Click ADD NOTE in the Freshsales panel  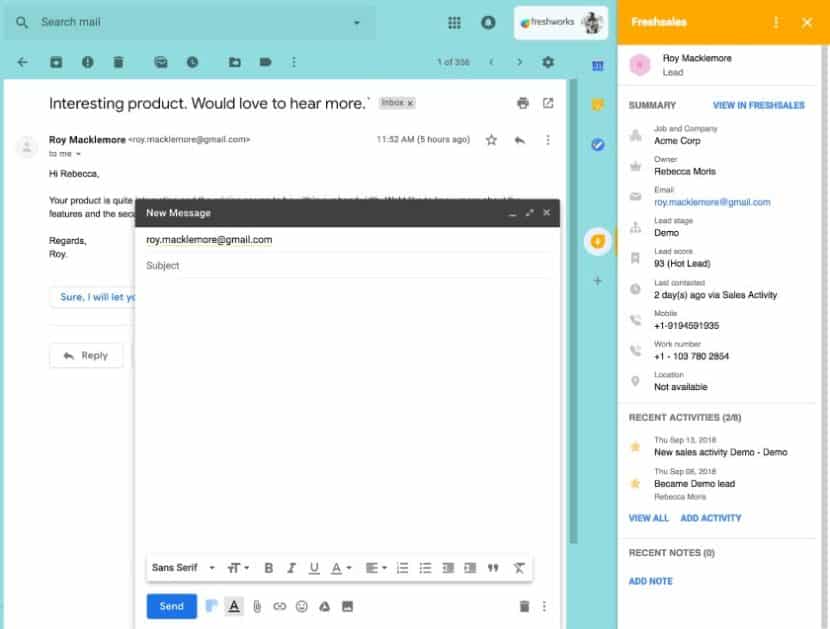(650, 581)
